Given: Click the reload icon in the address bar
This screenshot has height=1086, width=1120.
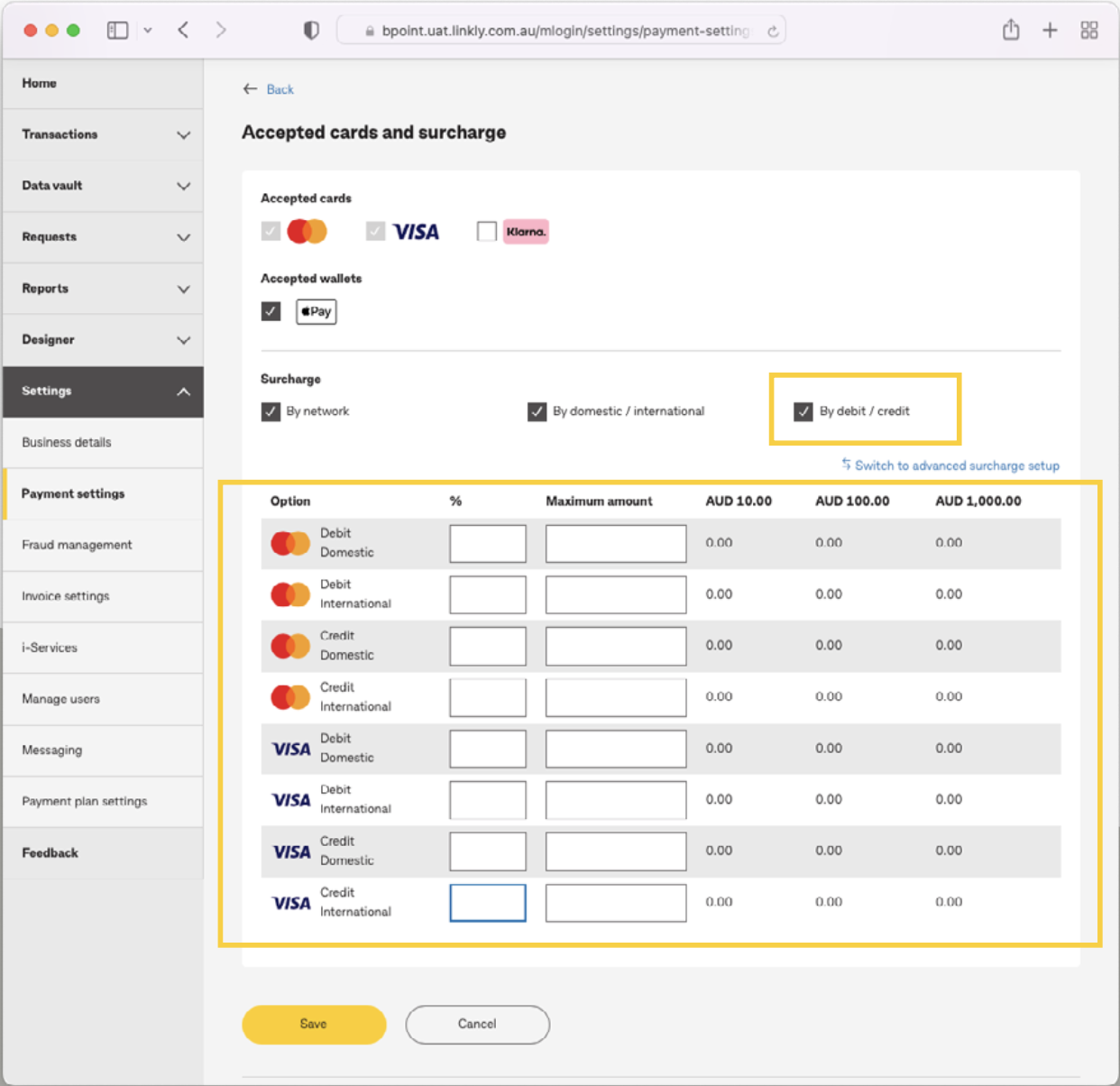Looking at the screenshot, I should tap(773, 30).
